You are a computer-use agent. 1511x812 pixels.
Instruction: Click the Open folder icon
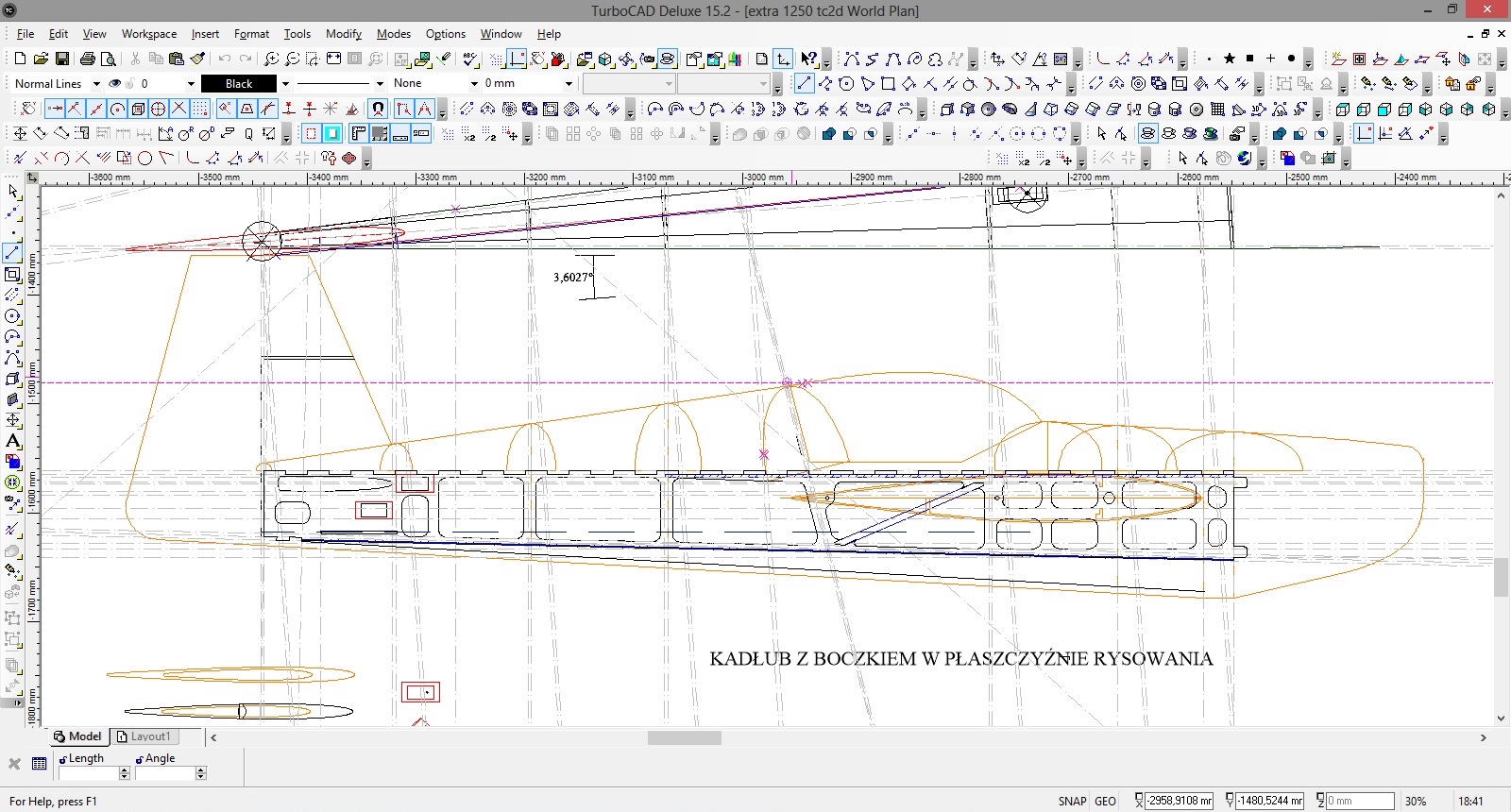(x=41, y=59)
